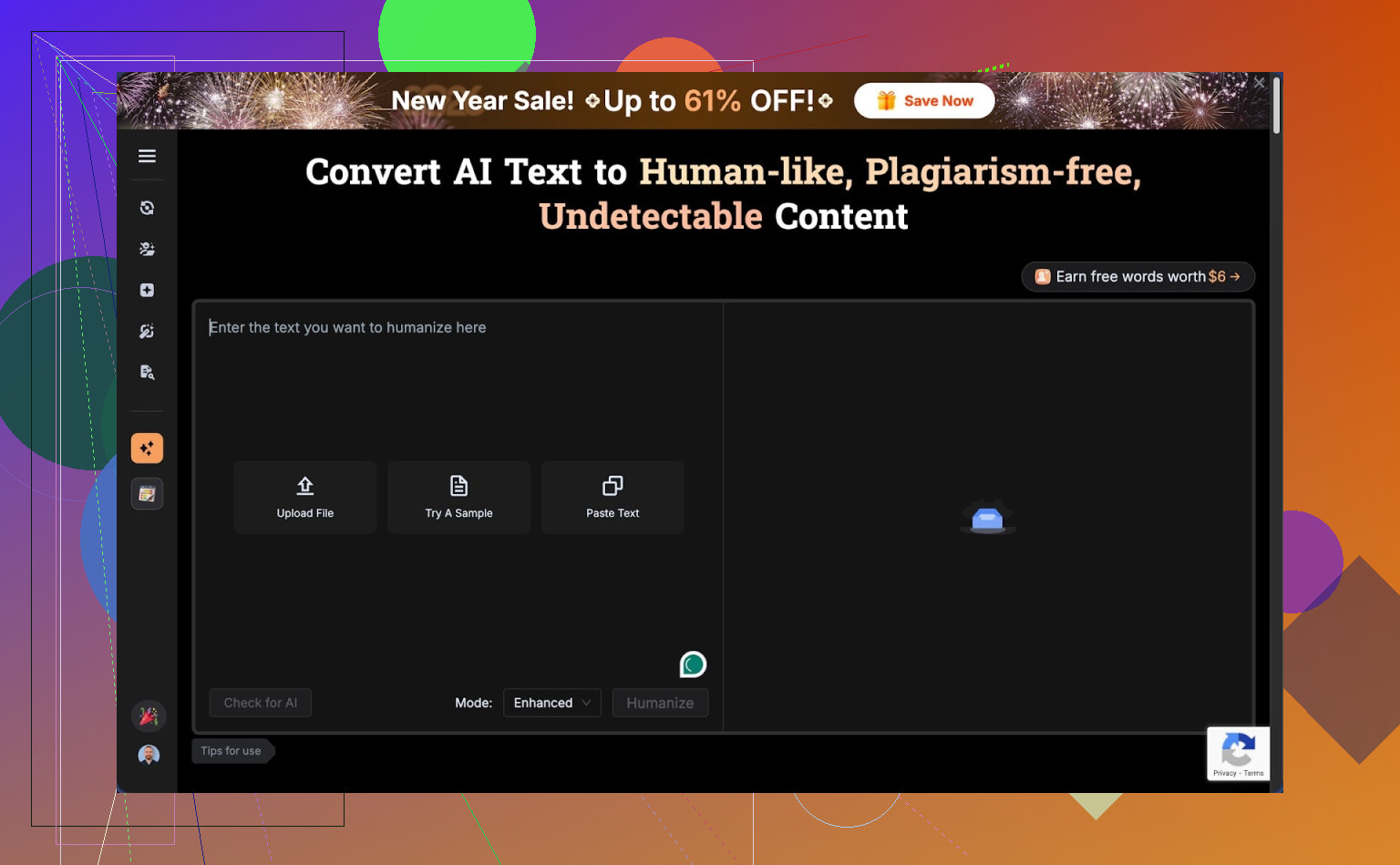Click the green chat bubble icon
This screenshot has height=865, width=1400.
(x=693, y=664)
